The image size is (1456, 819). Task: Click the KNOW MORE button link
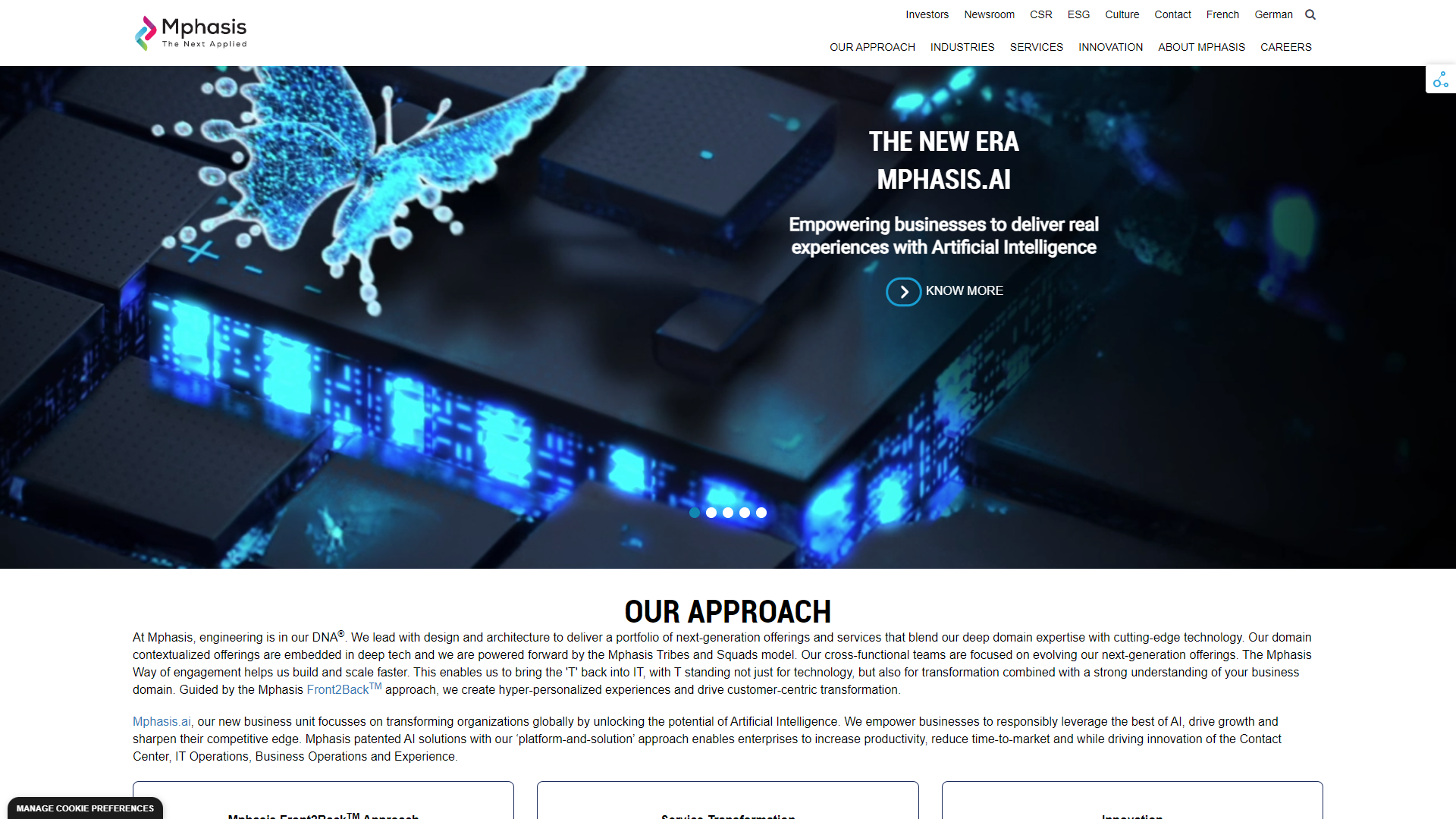tap(944, 291)
